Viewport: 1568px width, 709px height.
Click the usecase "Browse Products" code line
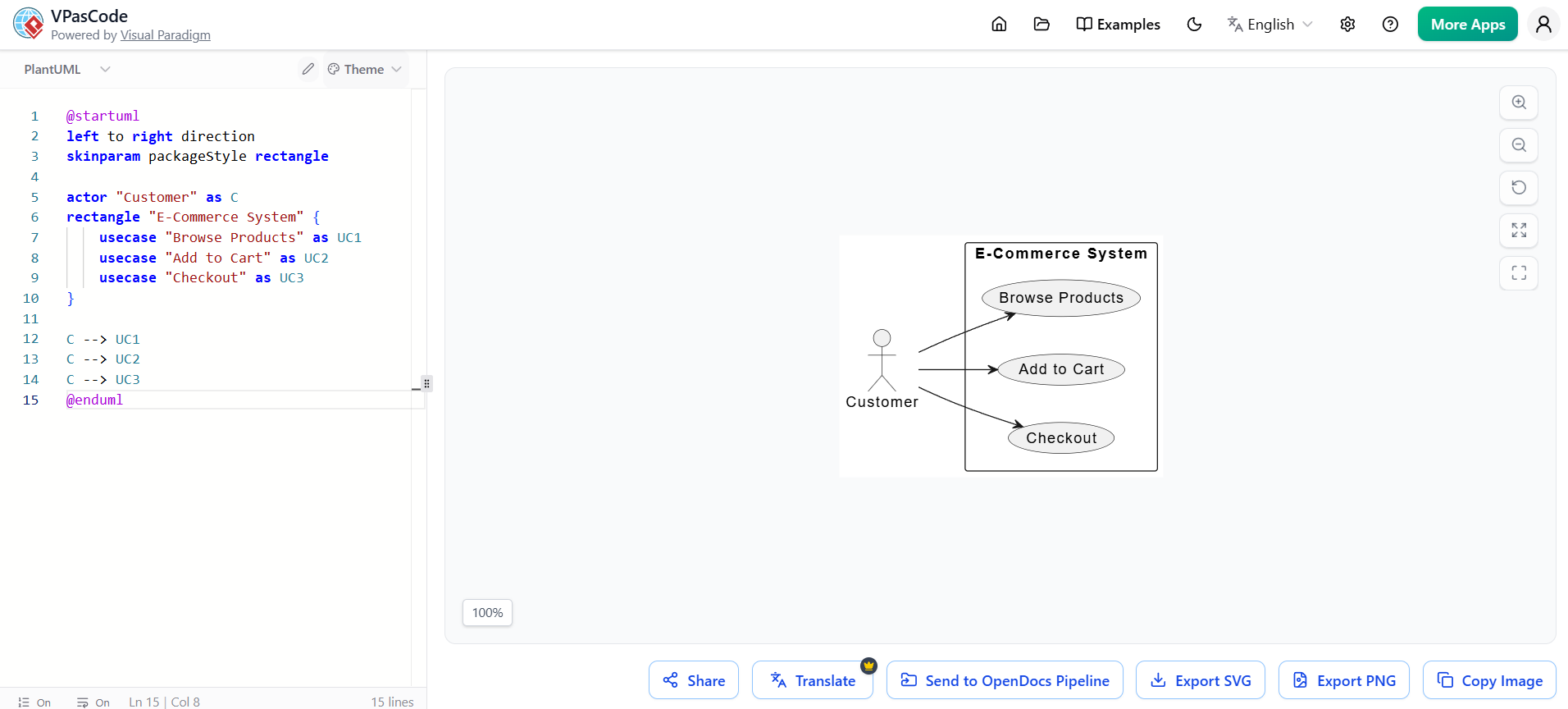coord(230,237)
